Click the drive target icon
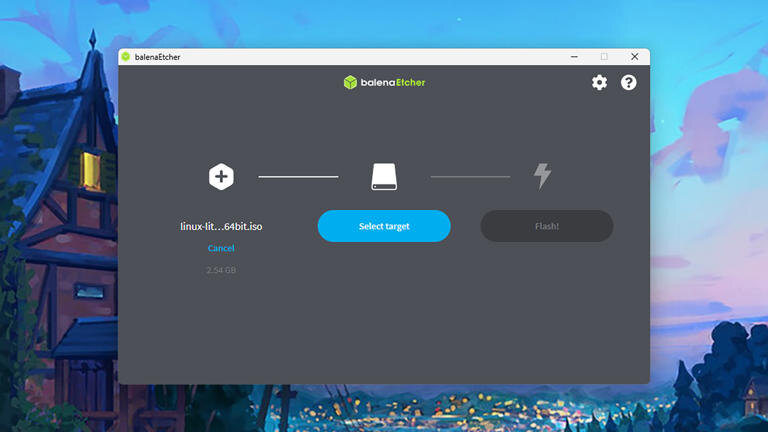 [x=384, y=176]
